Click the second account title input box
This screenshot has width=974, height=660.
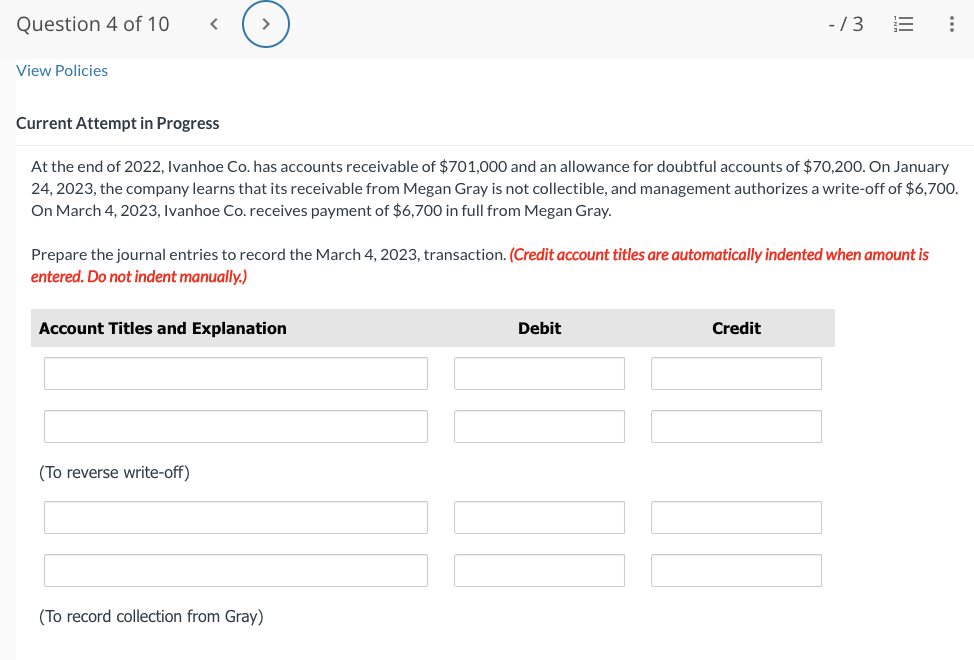[235, 426]
